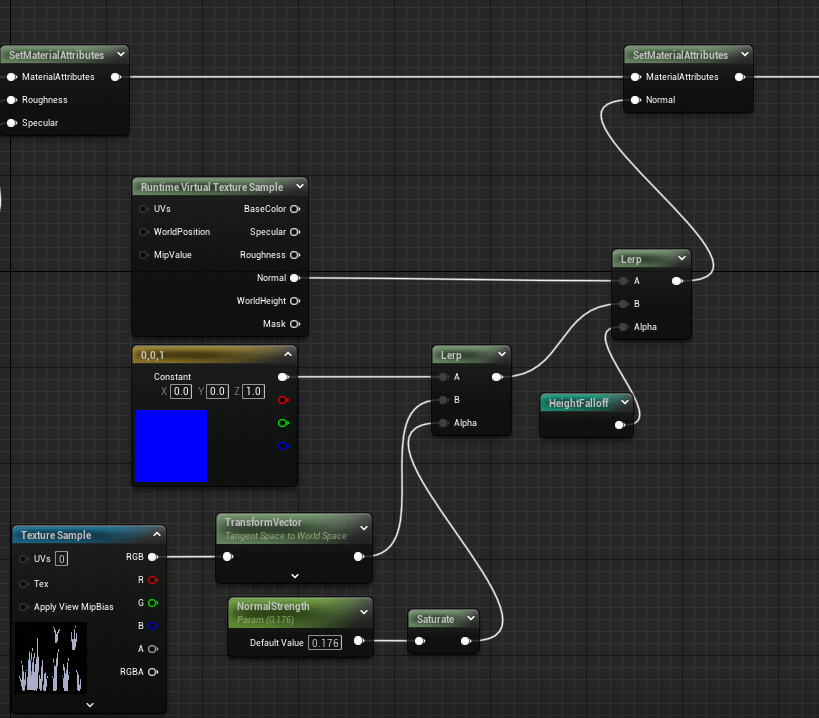Click the BaseColor output pin
The height and width of the screenshot is (718, 819).
(x=295, y=209)
